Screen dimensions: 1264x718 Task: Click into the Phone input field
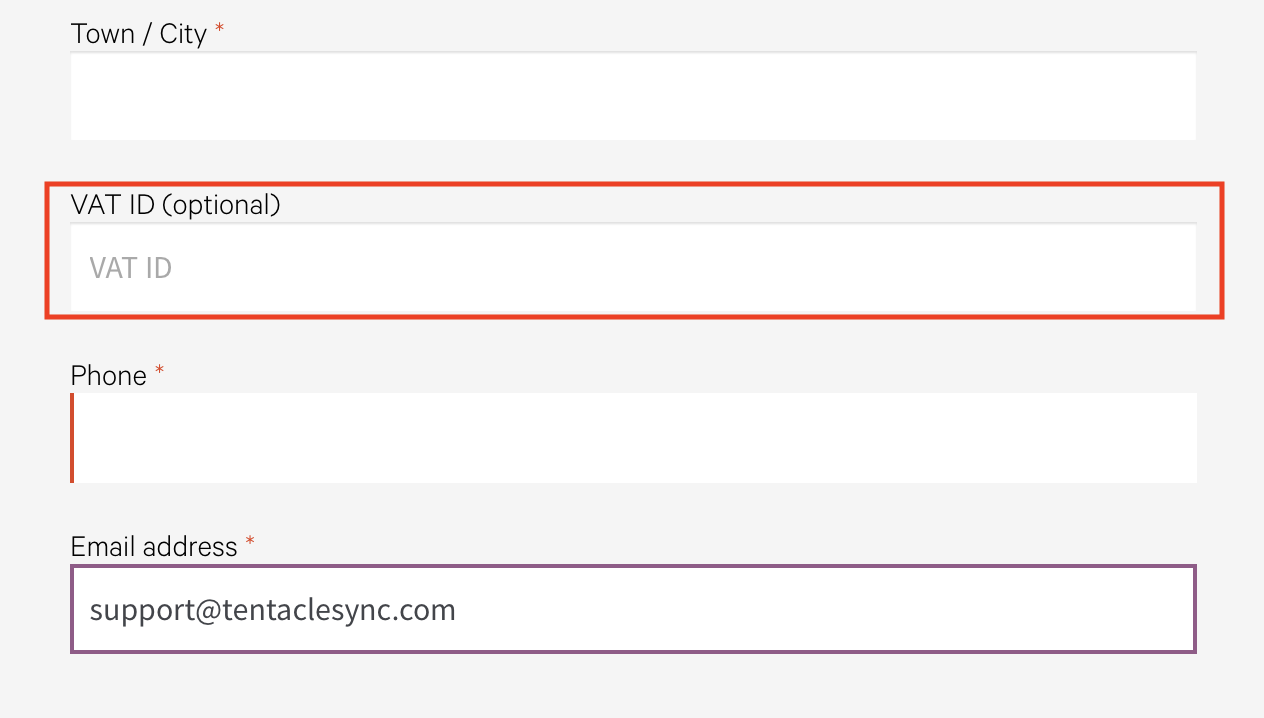(633, 438)
